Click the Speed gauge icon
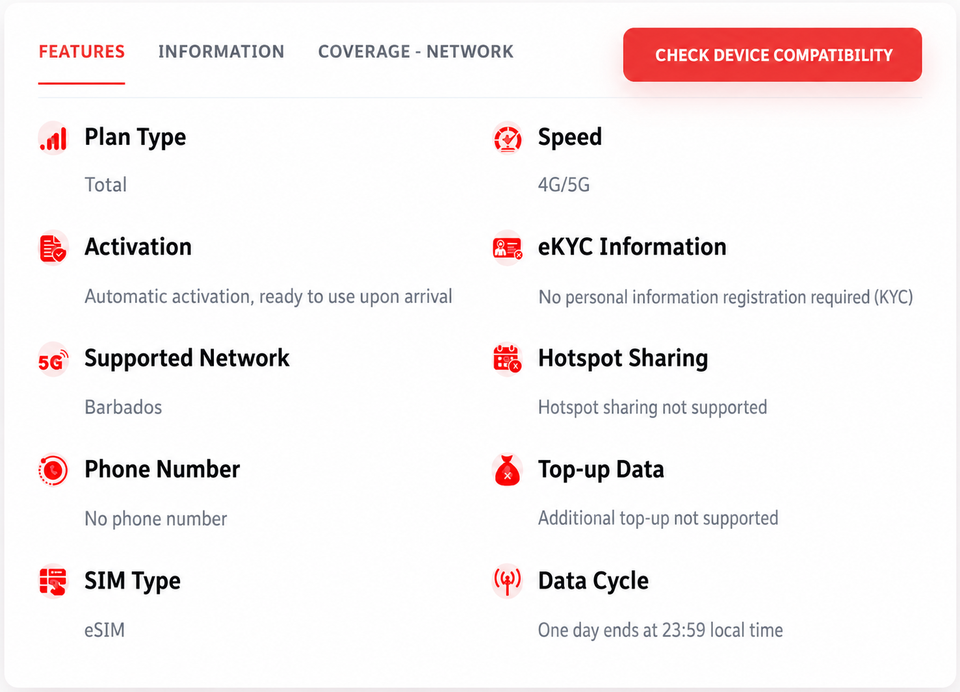This screenshot has height=692, width=960. (x=508, y=138)
